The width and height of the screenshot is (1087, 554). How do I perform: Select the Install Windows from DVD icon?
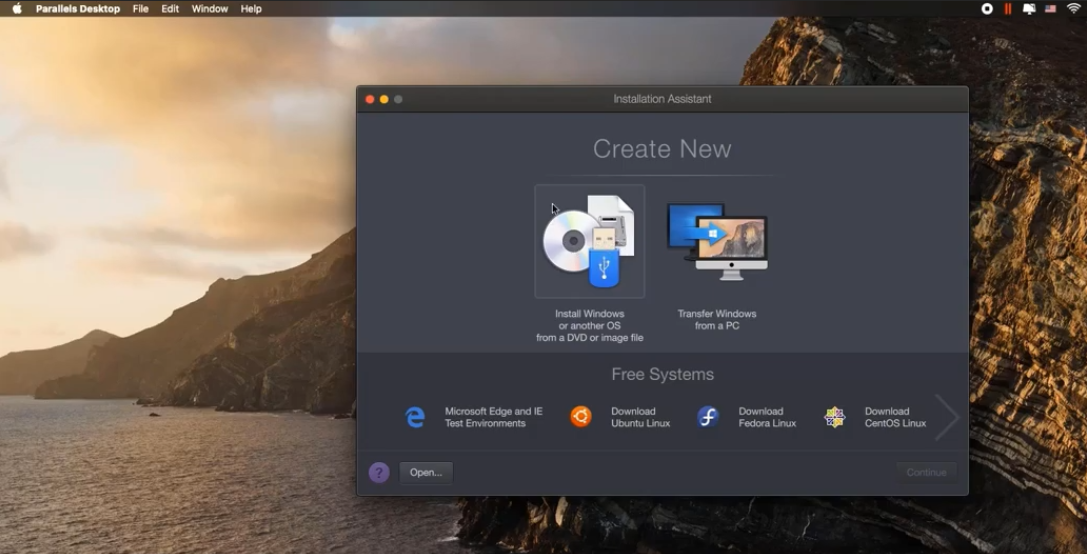click(x=589, y=241)
